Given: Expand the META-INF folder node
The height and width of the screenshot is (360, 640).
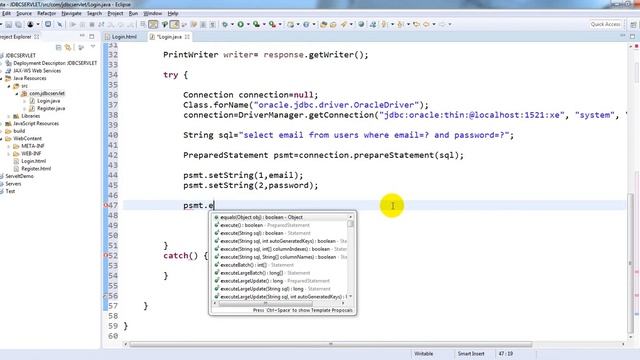Looking at the screenshot, I should click(9, 146).
